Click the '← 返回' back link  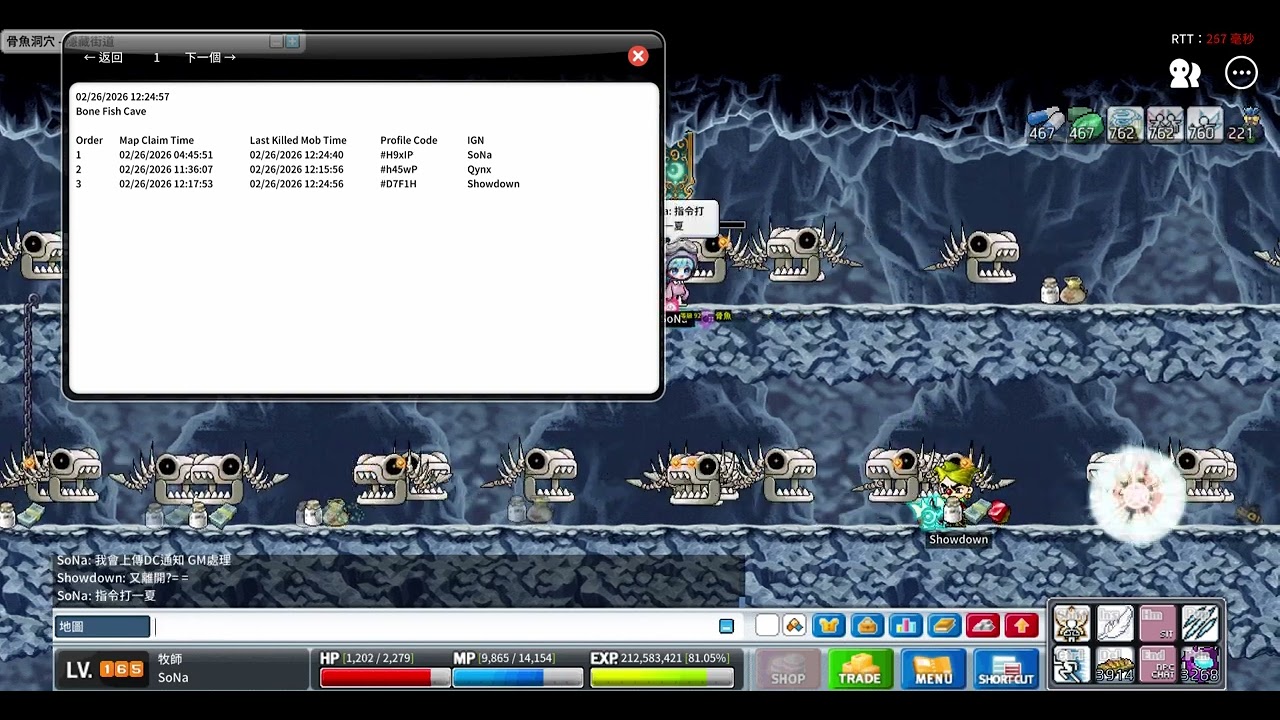[103, 58]
